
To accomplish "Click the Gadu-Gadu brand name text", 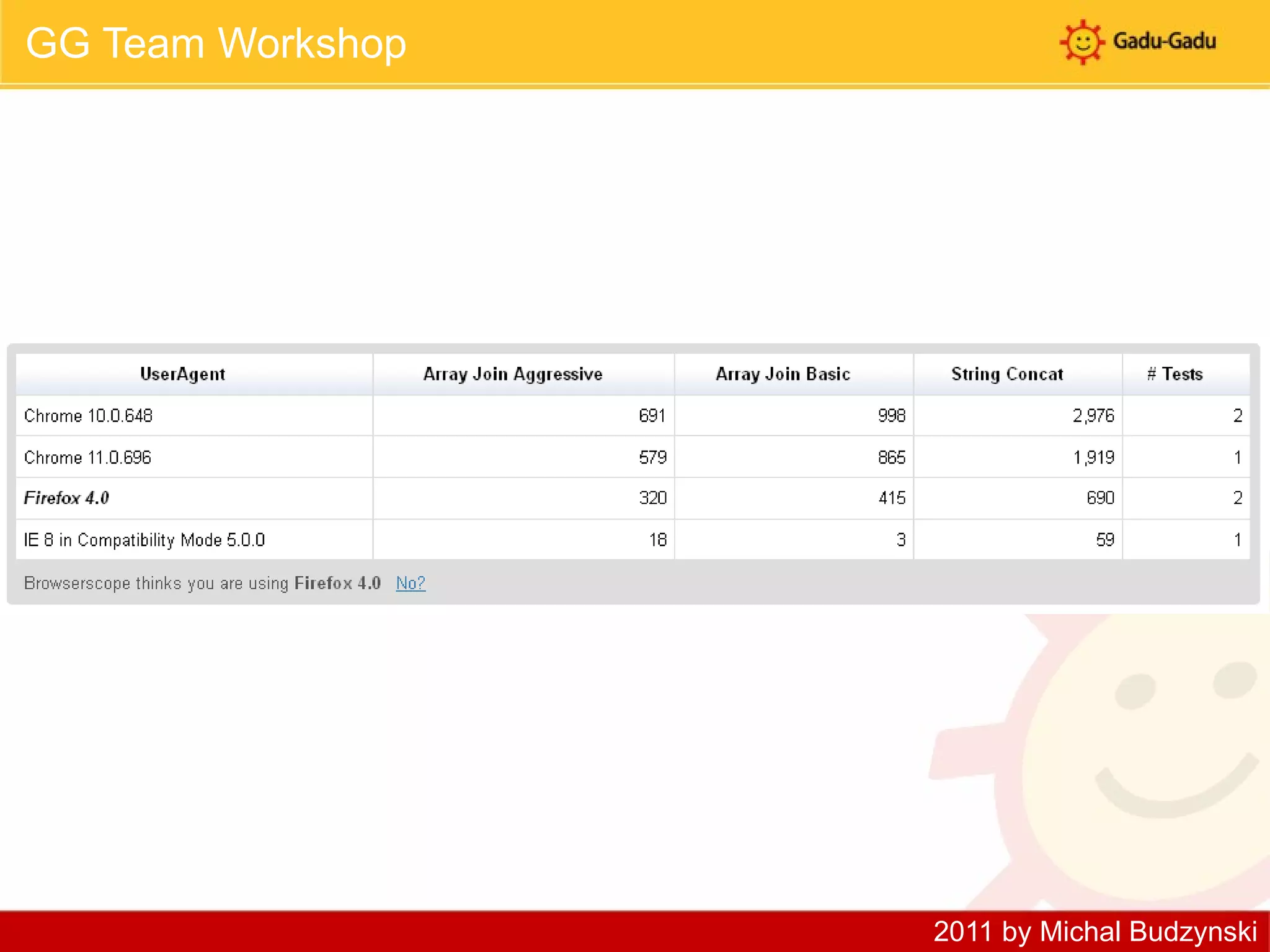I will coord(1165,41).
